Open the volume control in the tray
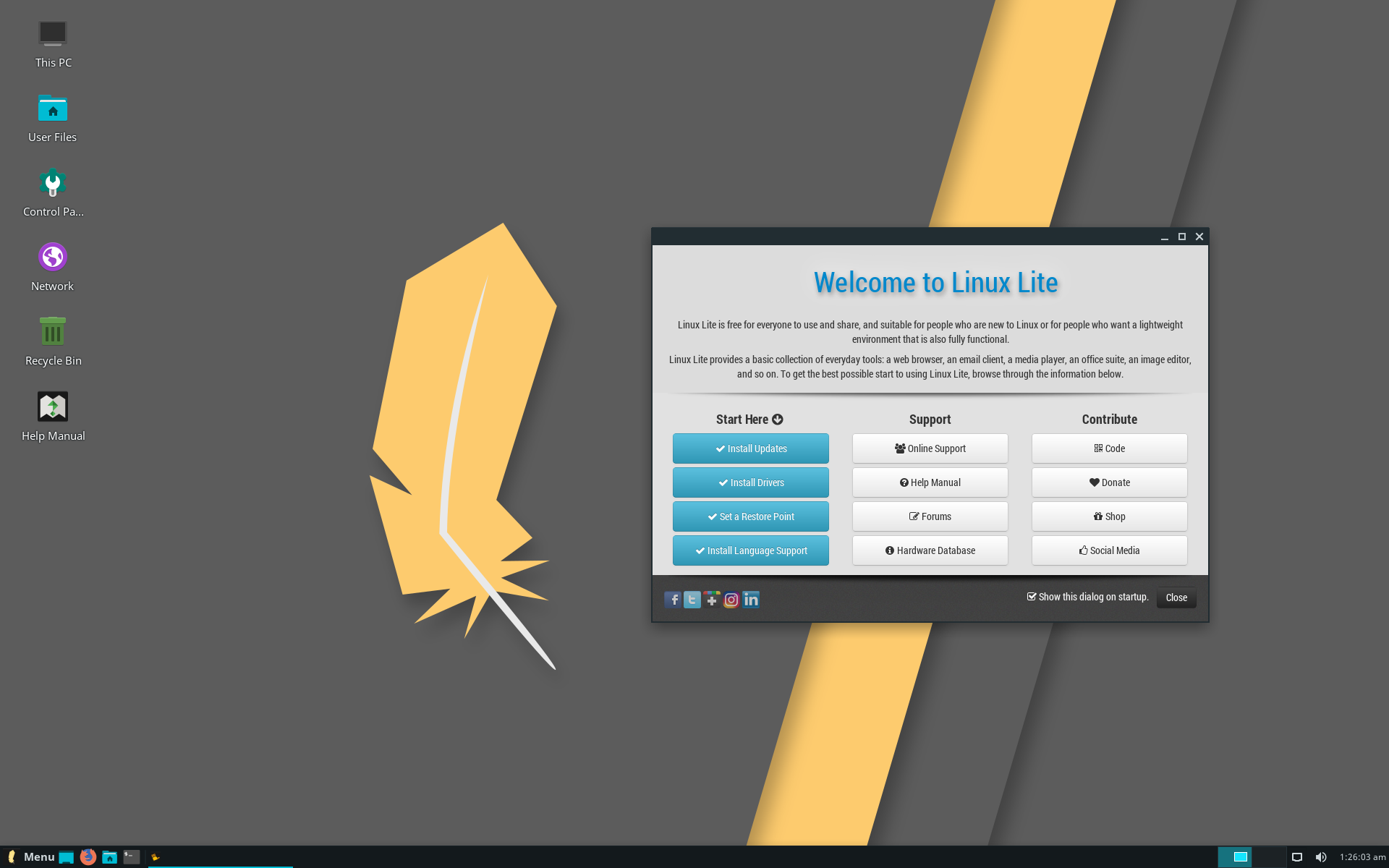Image resolution: width=1389 pixels, height=868 pixels. (x=1321, y=857)
